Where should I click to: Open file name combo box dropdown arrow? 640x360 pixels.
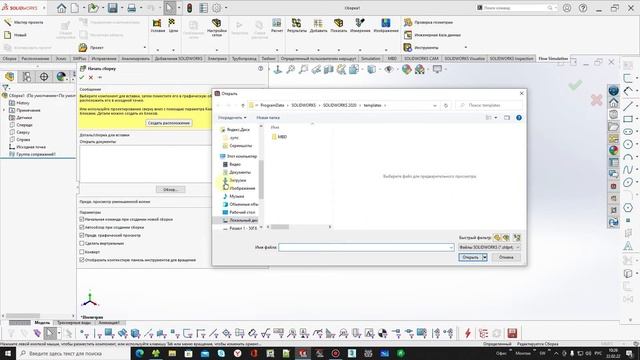click(x=451, y=247)
